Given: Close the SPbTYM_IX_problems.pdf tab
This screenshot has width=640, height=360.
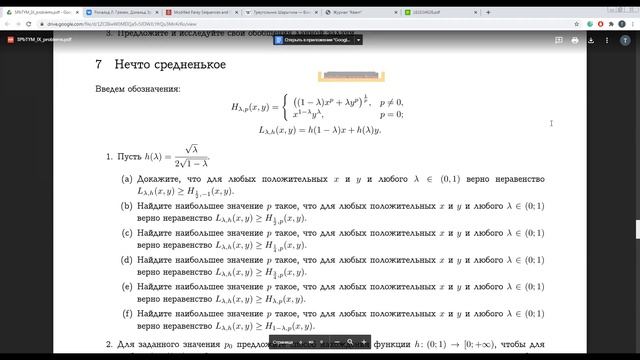Looking at the screenshot, I should point(77,12).
